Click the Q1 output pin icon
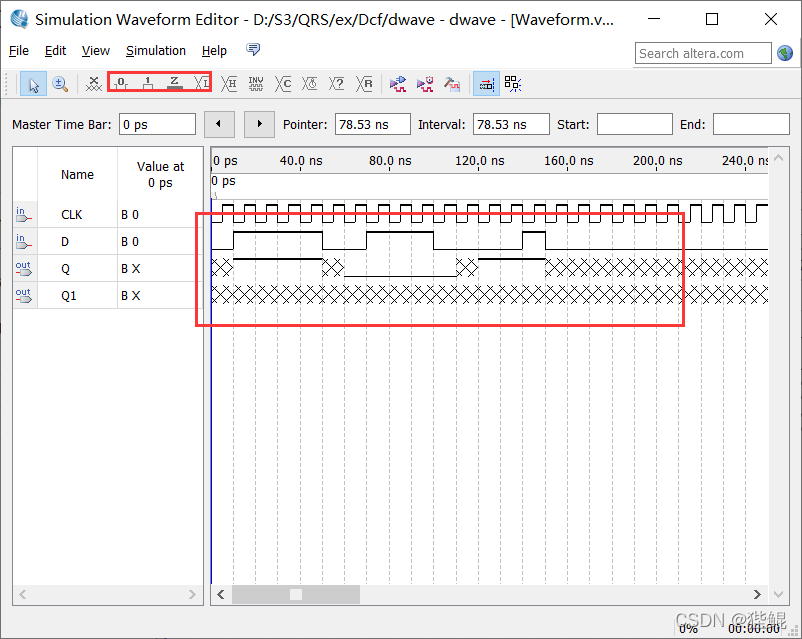The image size is (802, 639). (24, 295)
